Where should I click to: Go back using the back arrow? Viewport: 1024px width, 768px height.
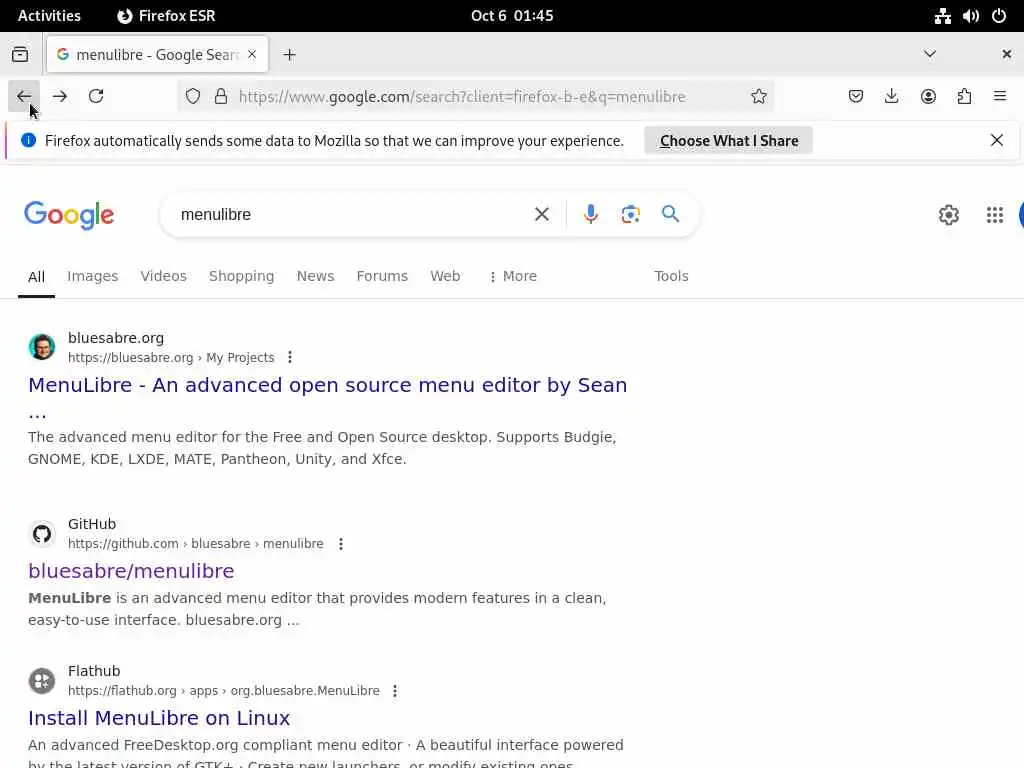(24, 97)
